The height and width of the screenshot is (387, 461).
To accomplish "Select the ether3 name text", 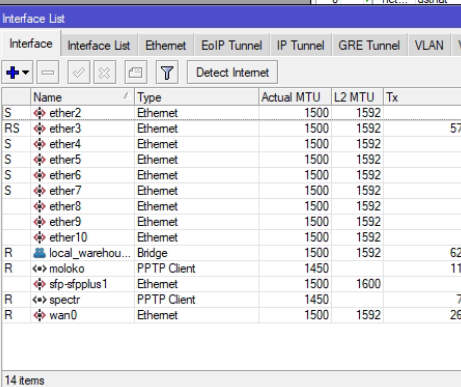I will point(65,128).
